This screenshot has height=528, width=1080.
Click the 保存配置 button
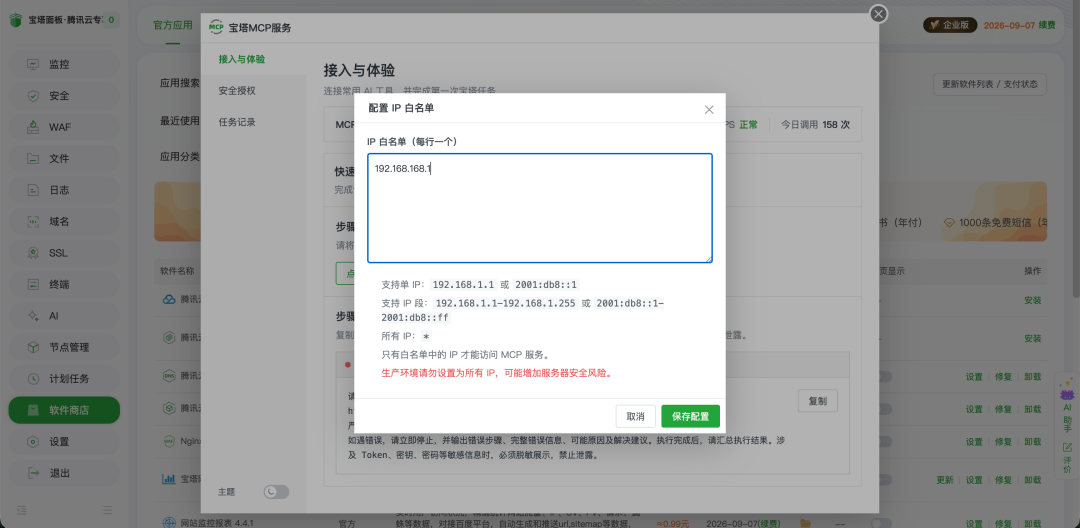[690, 416]
